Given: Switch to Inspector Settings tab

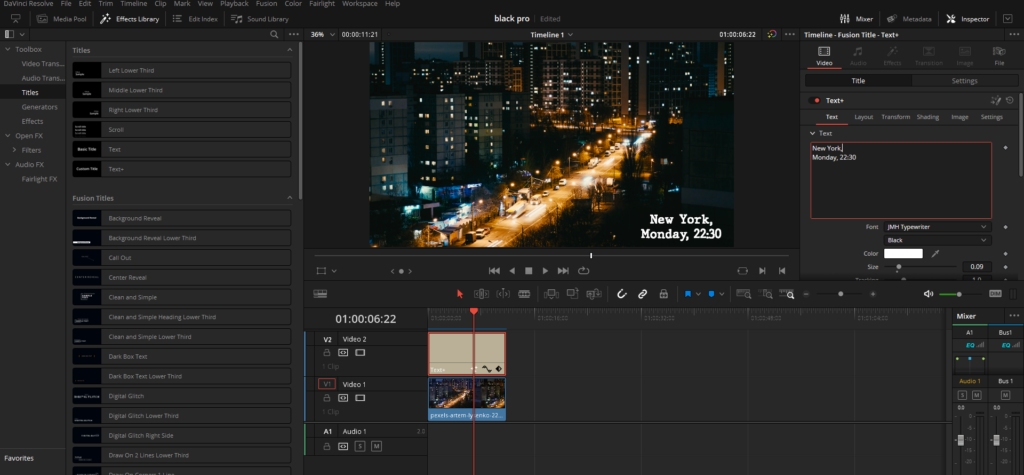Looking at the screenshot, I should (x=964, y=81).
